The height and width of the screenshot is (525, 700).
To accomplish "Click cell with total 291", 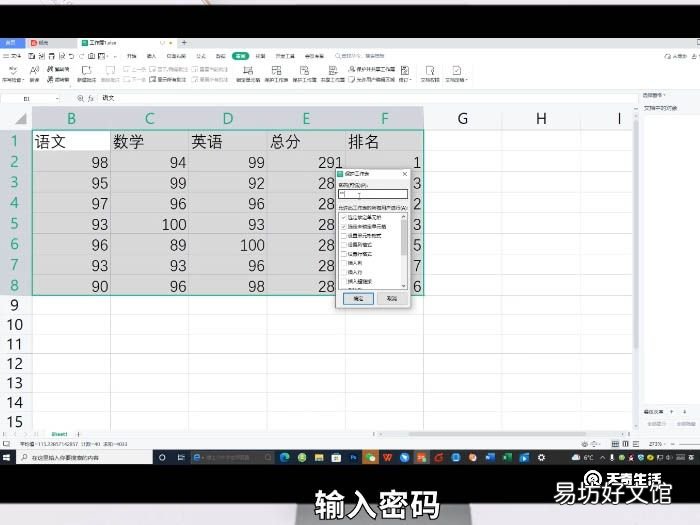I will pyautogui.click(x=306, y=162).
